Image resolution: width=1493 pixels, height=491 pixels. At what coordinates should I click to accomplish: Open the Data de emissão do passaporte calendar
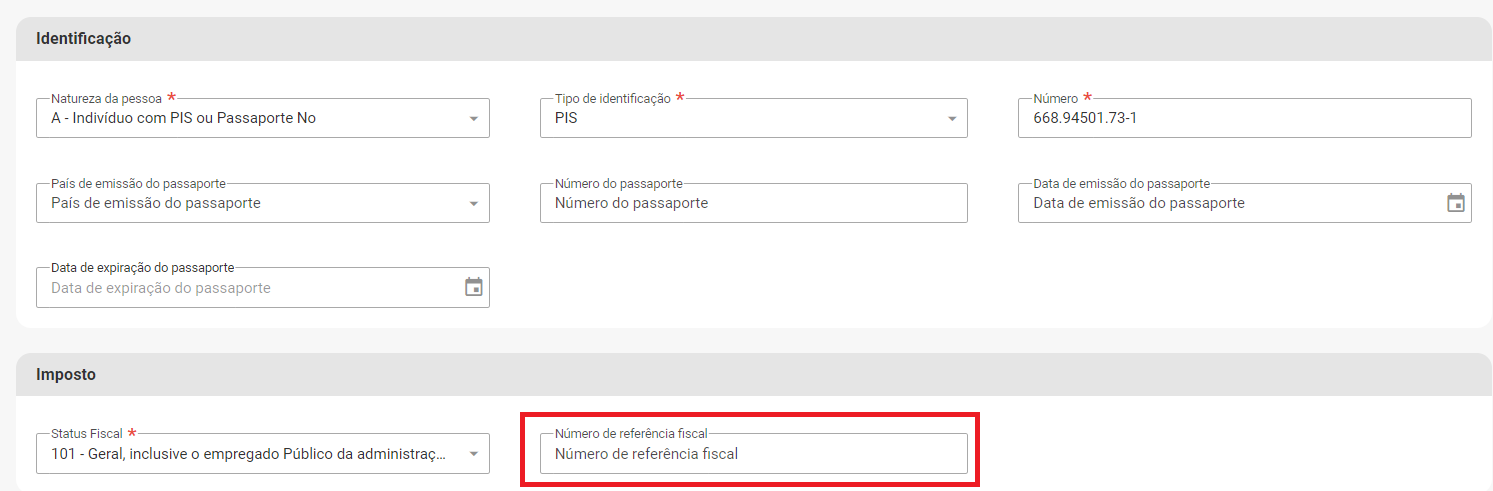point(1455,203)
